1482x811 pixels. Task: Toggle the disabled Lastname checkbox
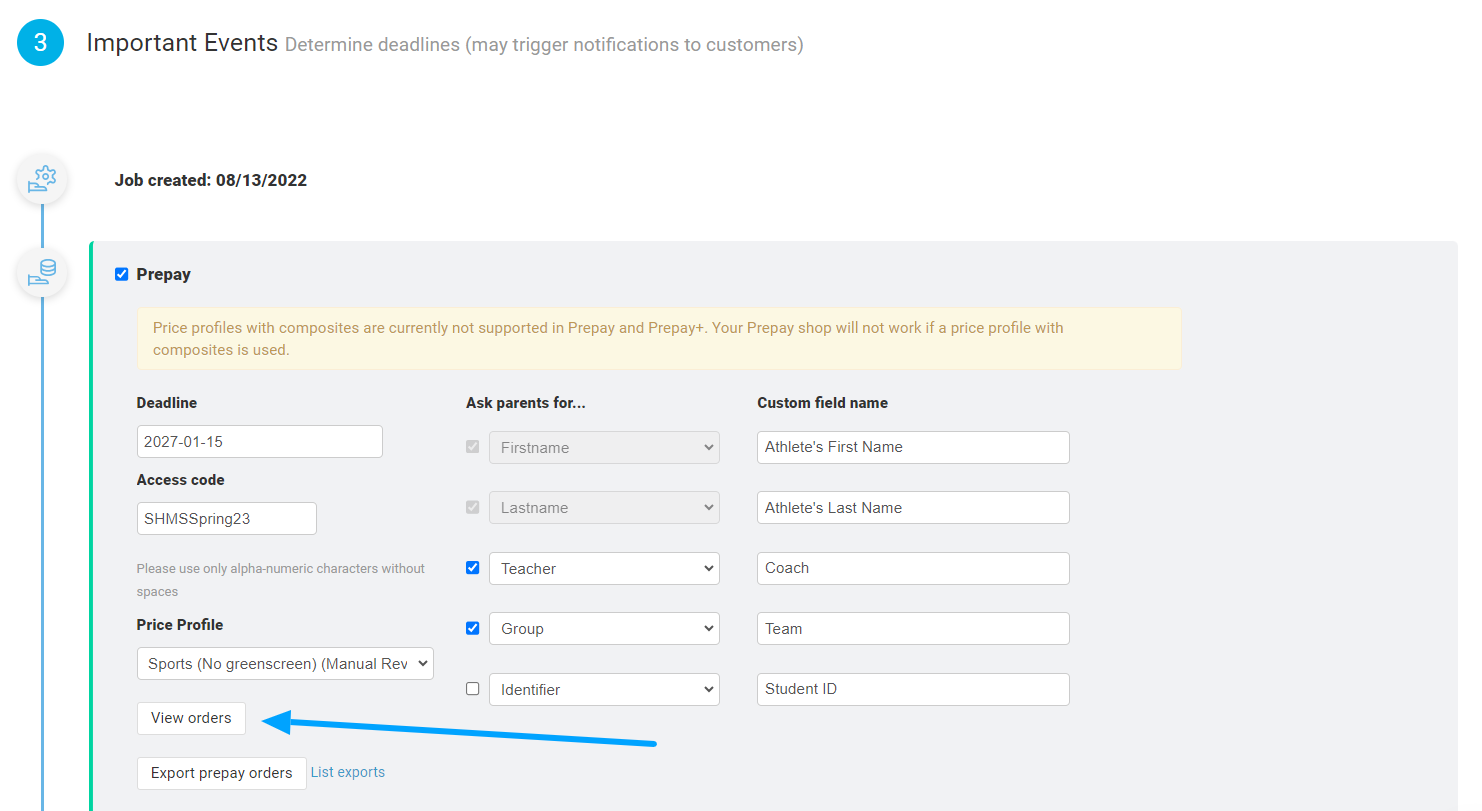pos(473,507)
